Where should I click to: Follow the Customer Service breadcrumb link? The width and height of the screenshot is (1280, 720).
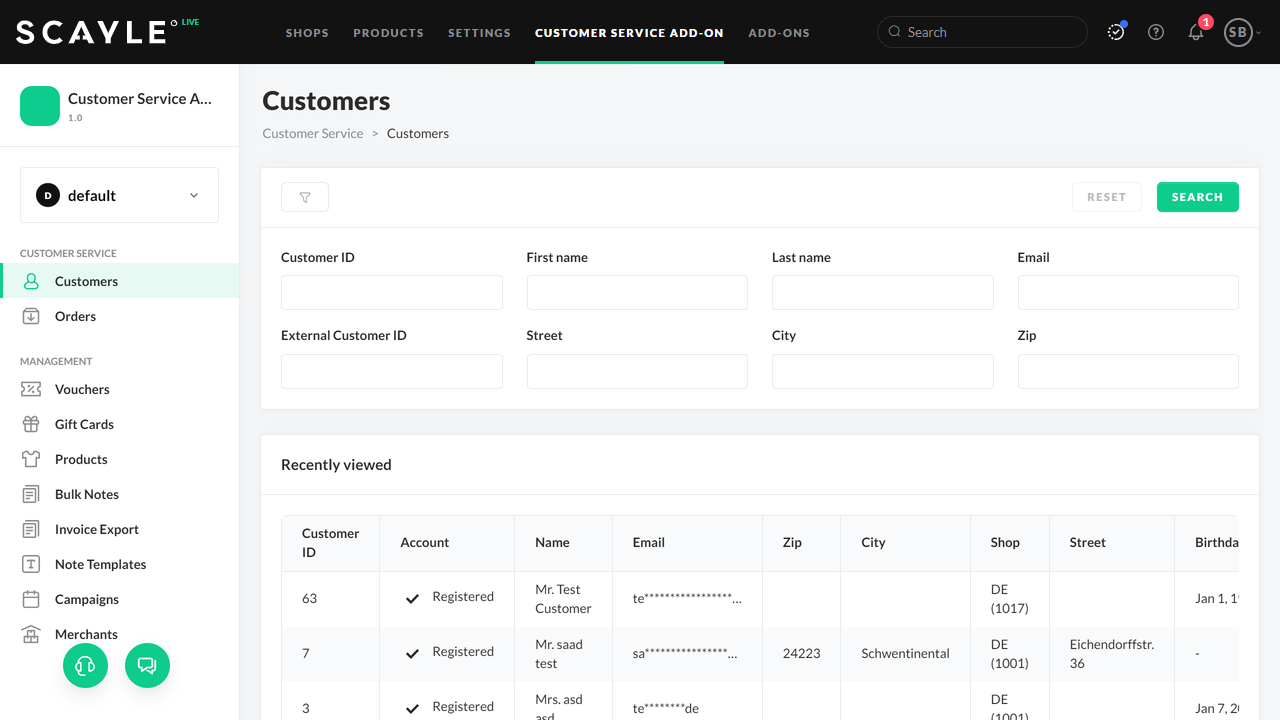313,133
